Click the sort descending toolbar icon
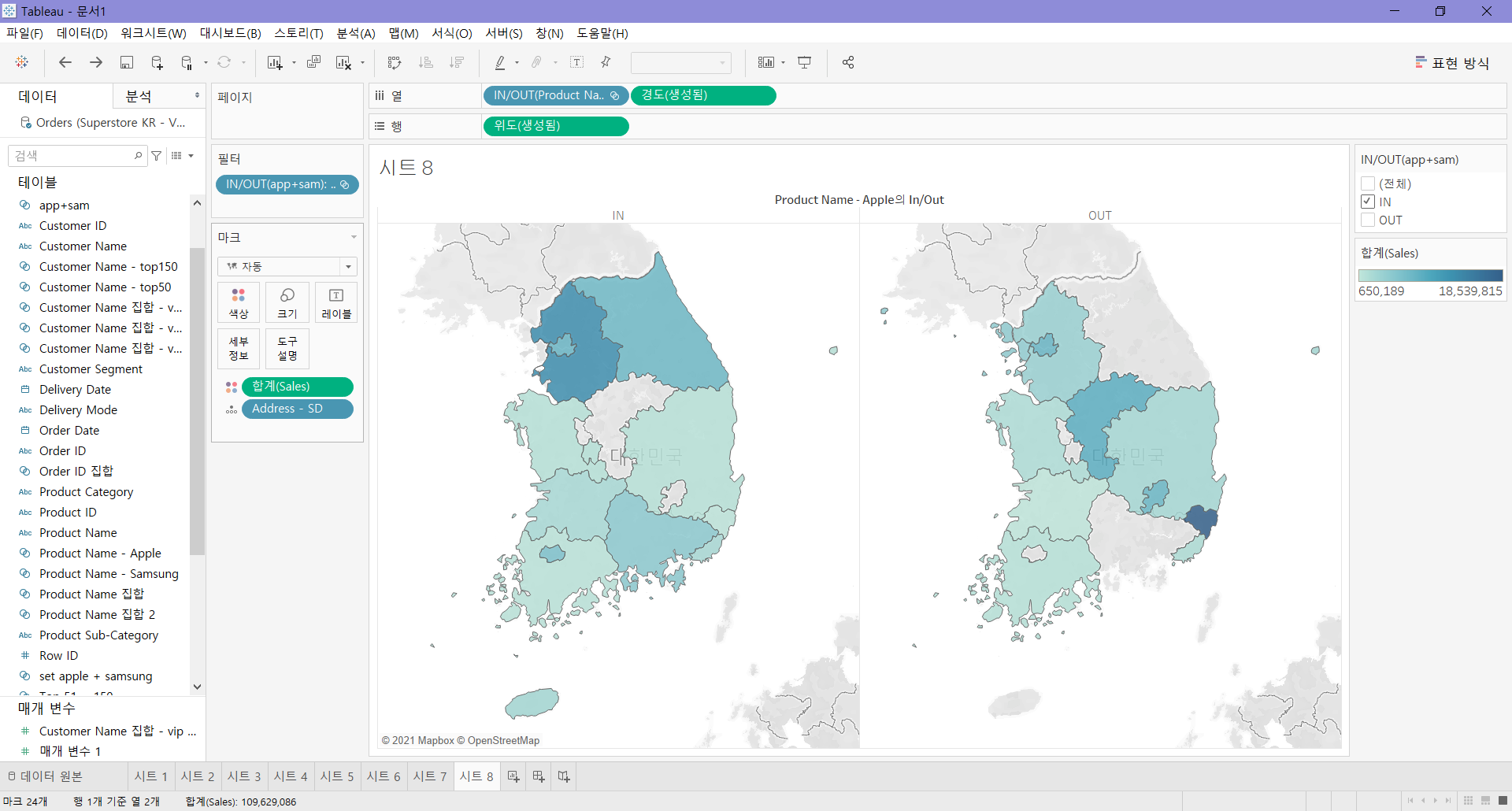 pyautogui.click(x=457, y=62)
